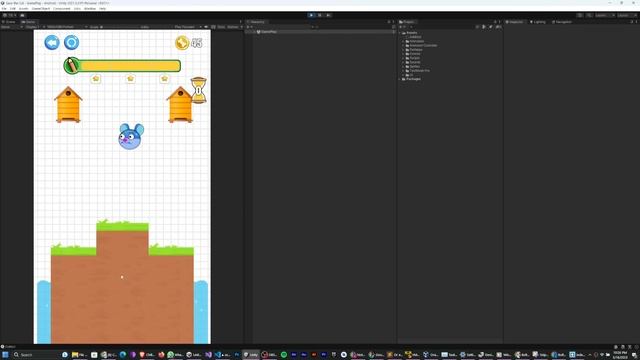This screenshot has height=360, width=640.
Task: Click the Spotify taskbar icon
Action: click(x=284, y=355)
